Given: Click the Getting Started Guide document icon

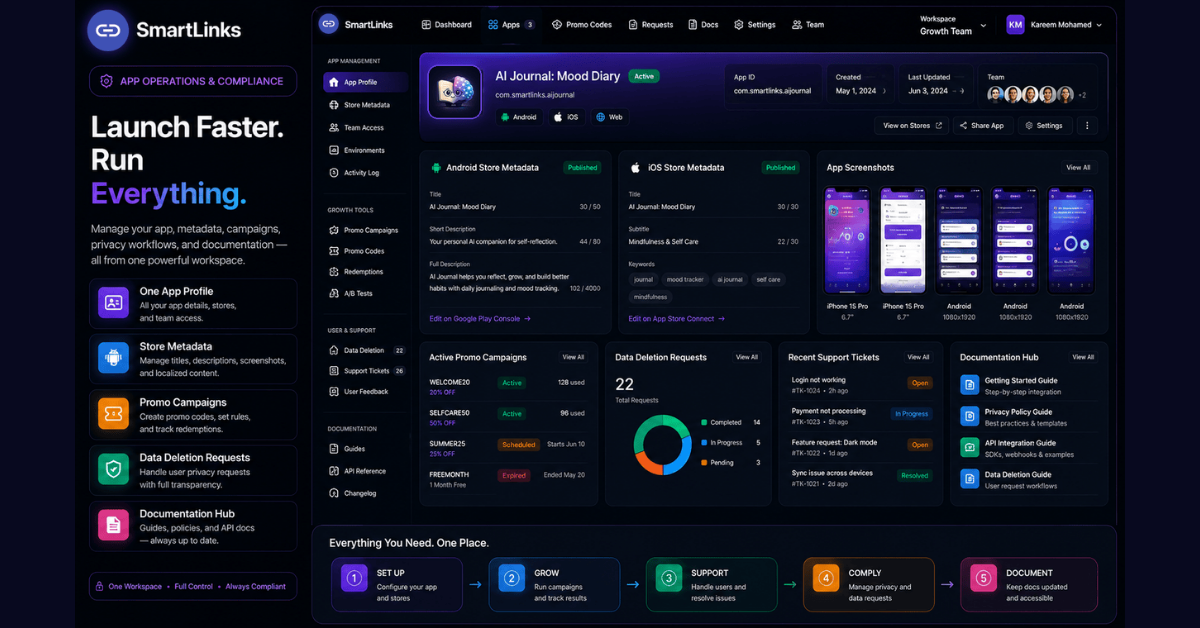Looking at the screenshot, I should (969, 385).
